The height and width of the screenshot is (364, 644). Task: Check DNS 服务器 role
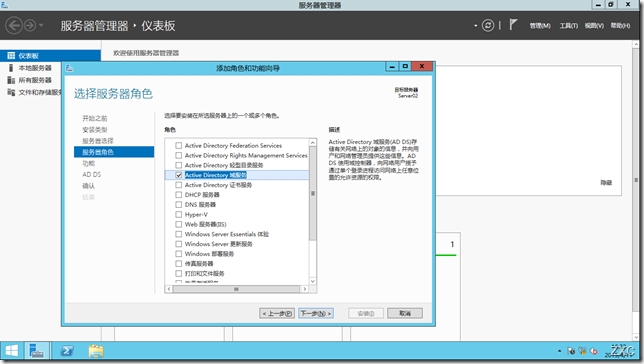point(178,205)
